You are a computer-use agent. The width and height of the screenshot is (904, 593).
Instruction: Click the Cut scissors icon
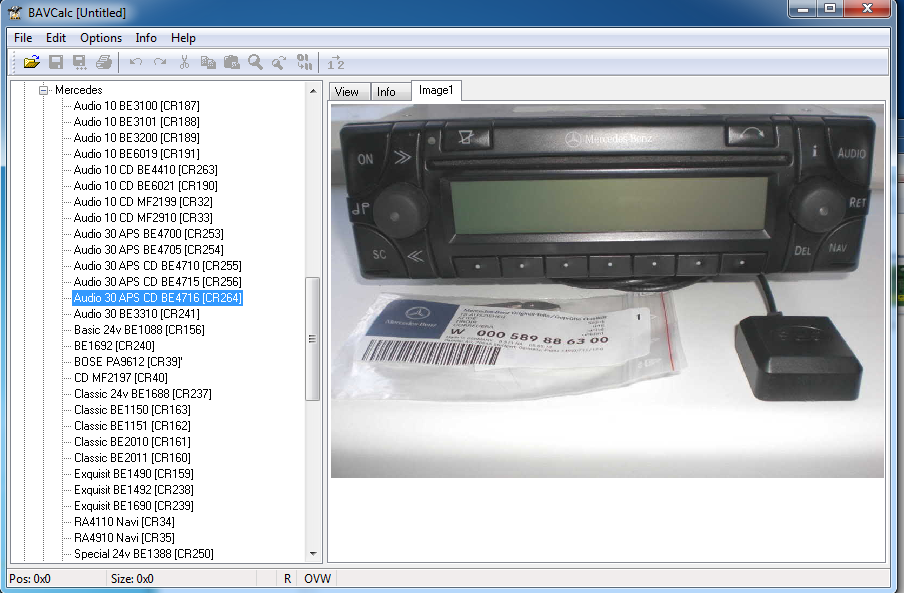pos(185,61)
